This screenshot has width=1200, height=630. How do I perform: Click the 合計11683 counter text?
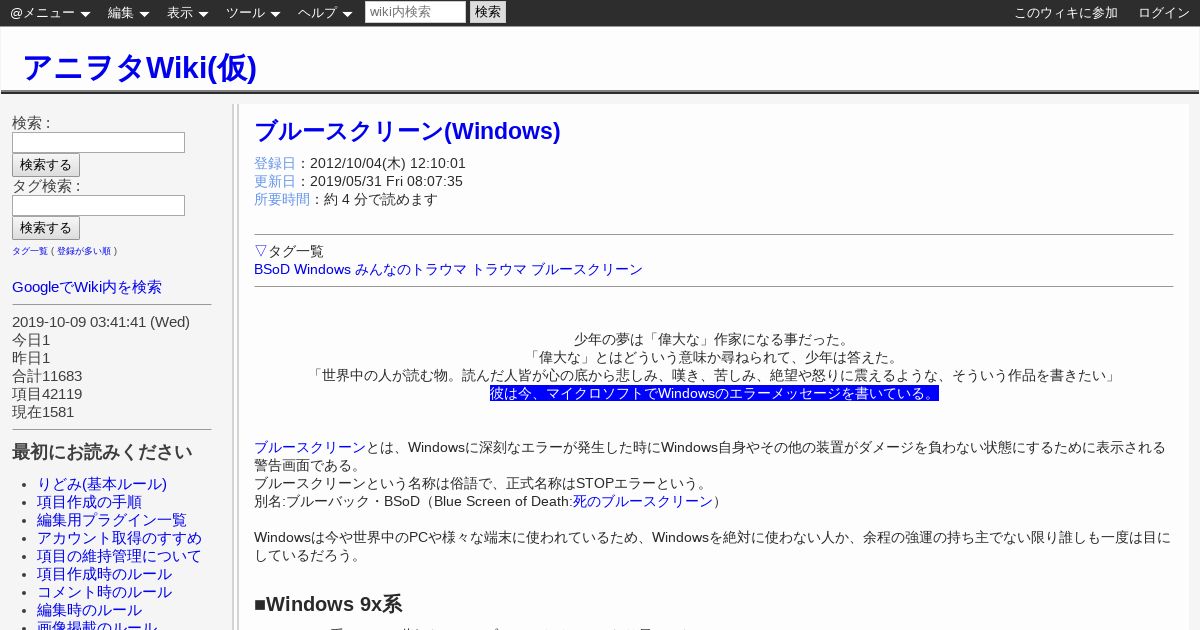(x=47, y=376)
